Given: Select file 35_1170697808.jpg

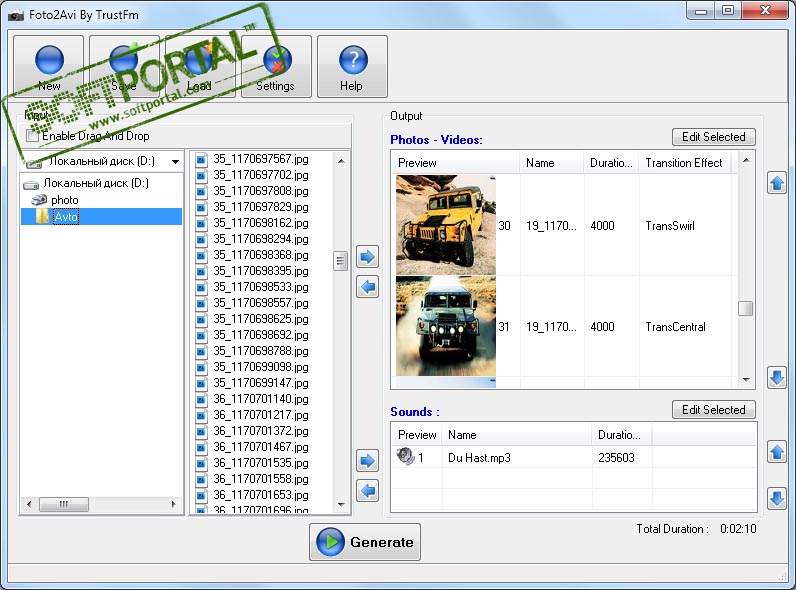Looking at the screenshot, I should tap(260, 191).
